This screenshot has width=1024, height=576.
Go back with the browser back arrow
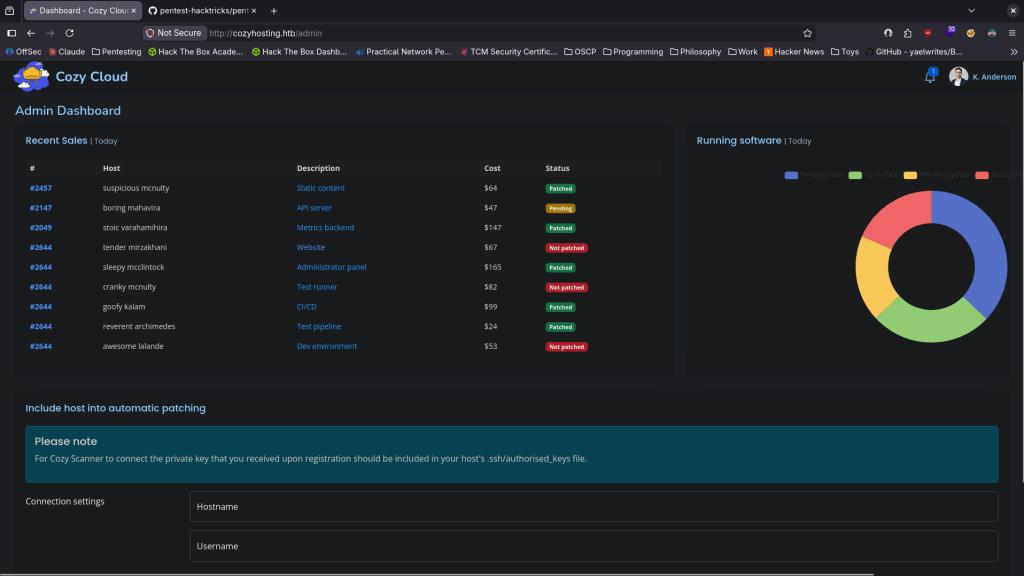coord(31,33)
